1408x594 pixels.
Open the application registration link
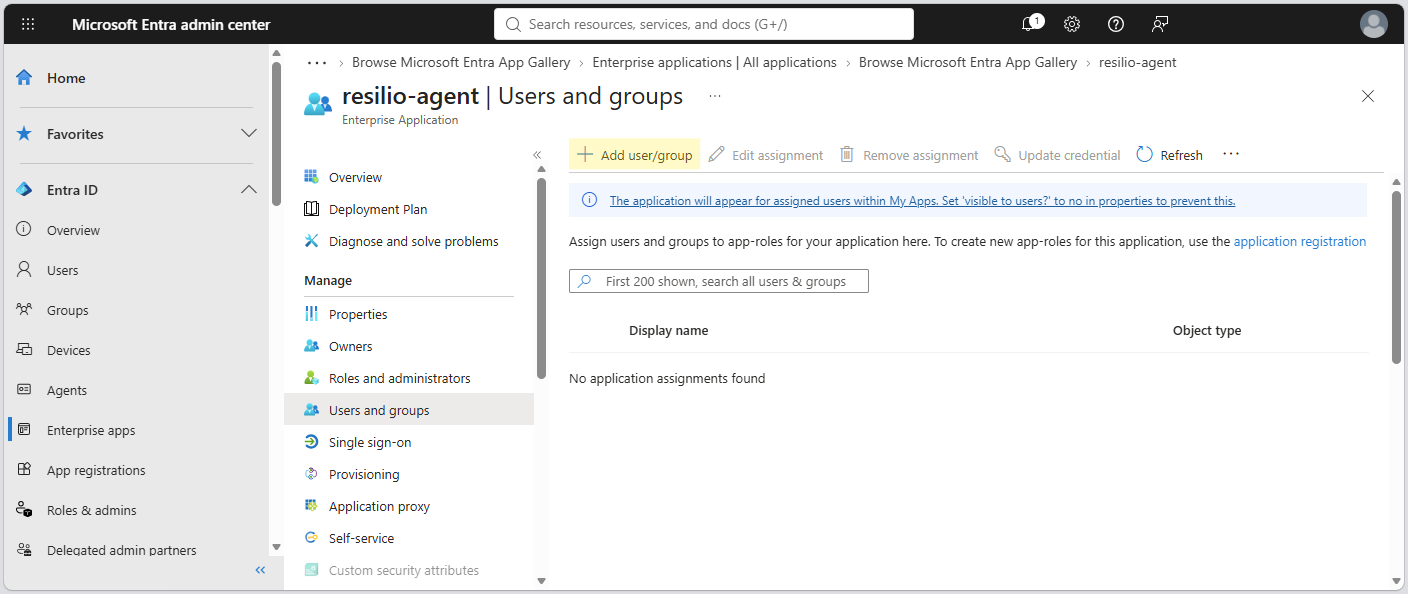click(1299, 241)
